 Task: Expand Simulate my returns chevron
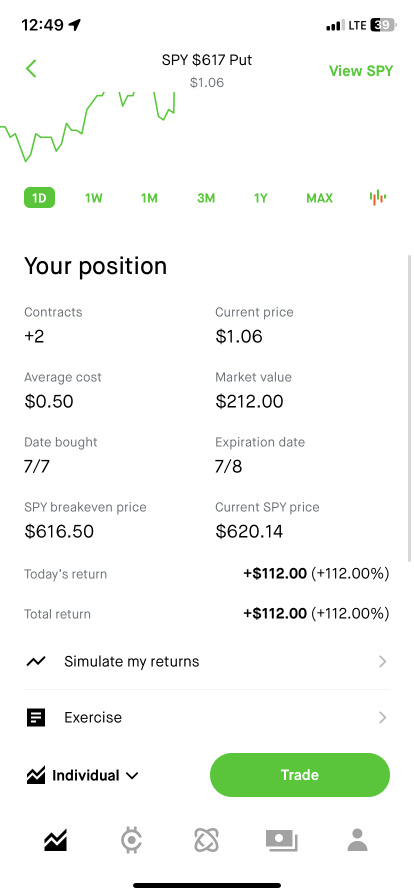pos(383,662)
